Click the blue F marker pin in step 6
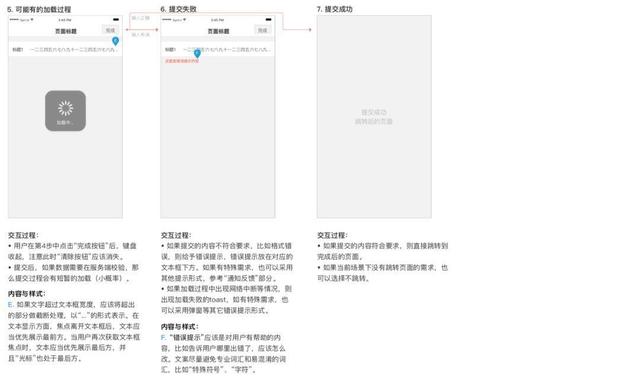The height and width of the screenshot is (379, 640). coord(197,53)
